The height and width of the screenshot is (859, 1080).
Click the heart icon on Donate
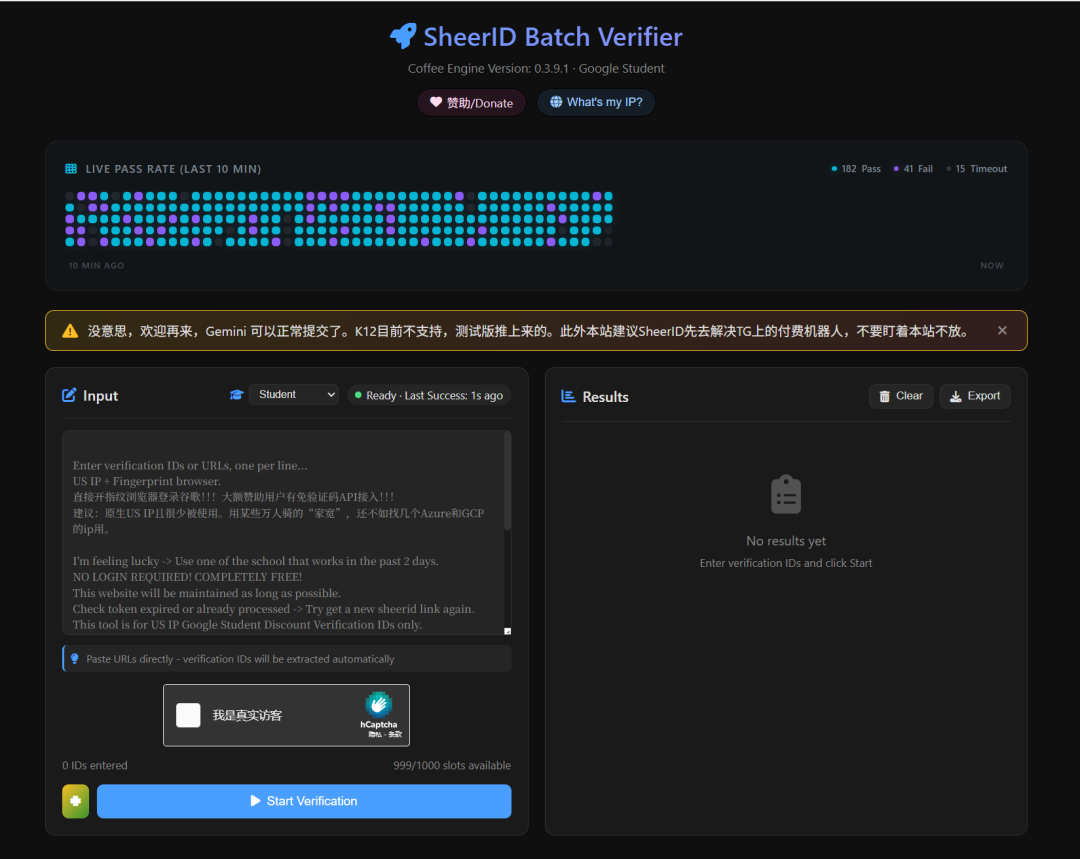pyautogui.click(x=436, y=102)
